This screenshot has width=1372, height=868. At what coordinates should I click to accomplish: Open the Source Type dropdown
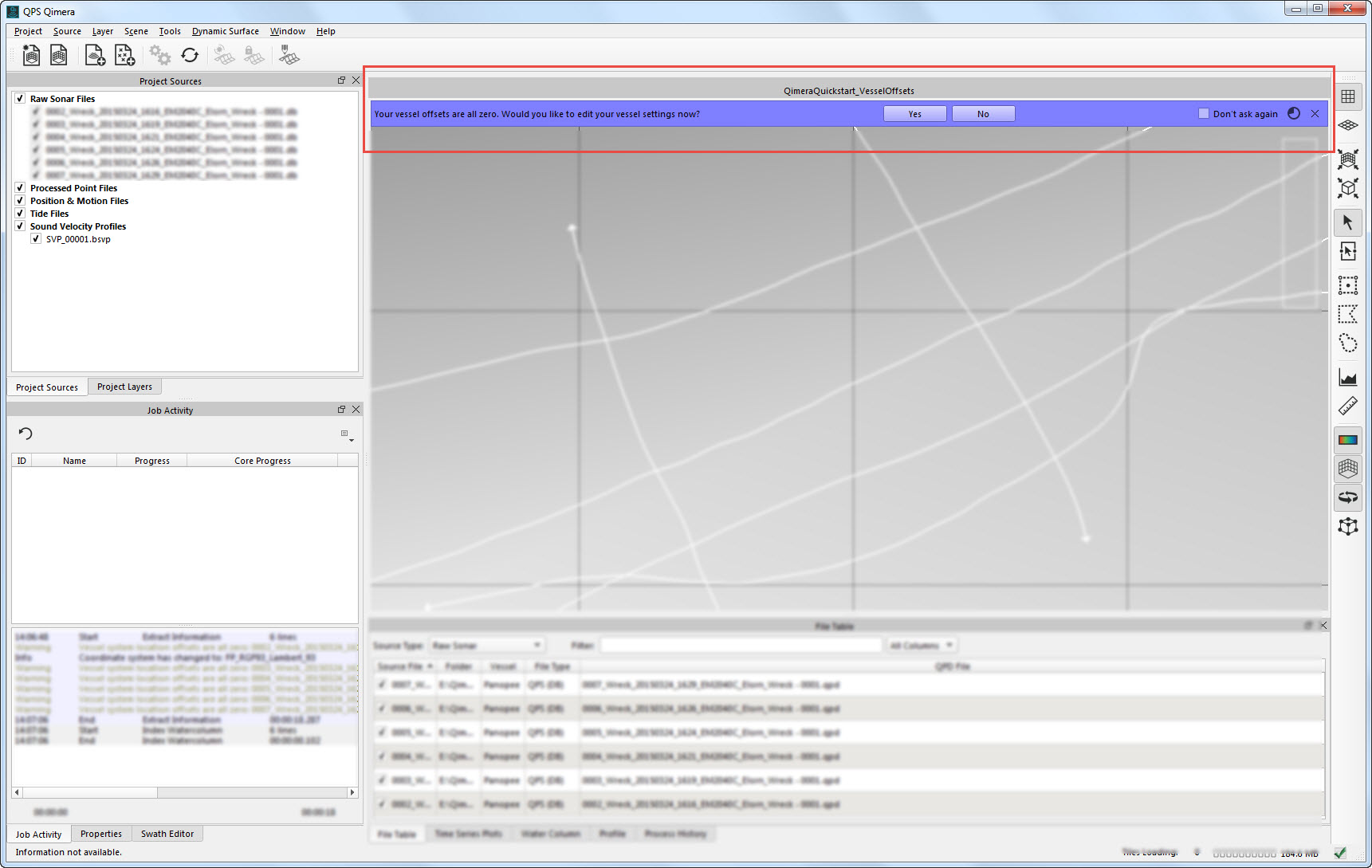(x=486, y=645)
